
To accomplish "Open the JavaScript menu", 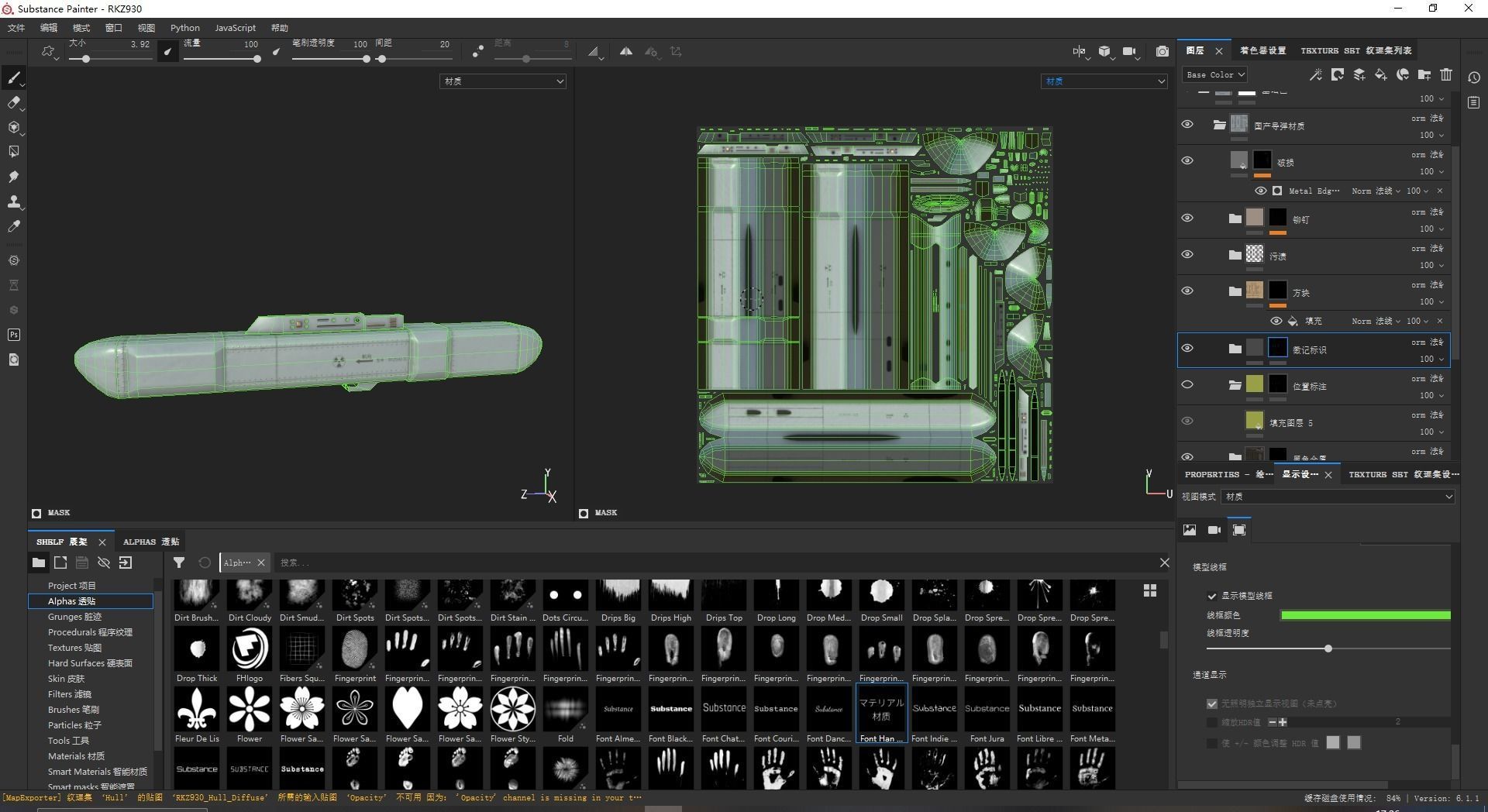I will point(235,28).
